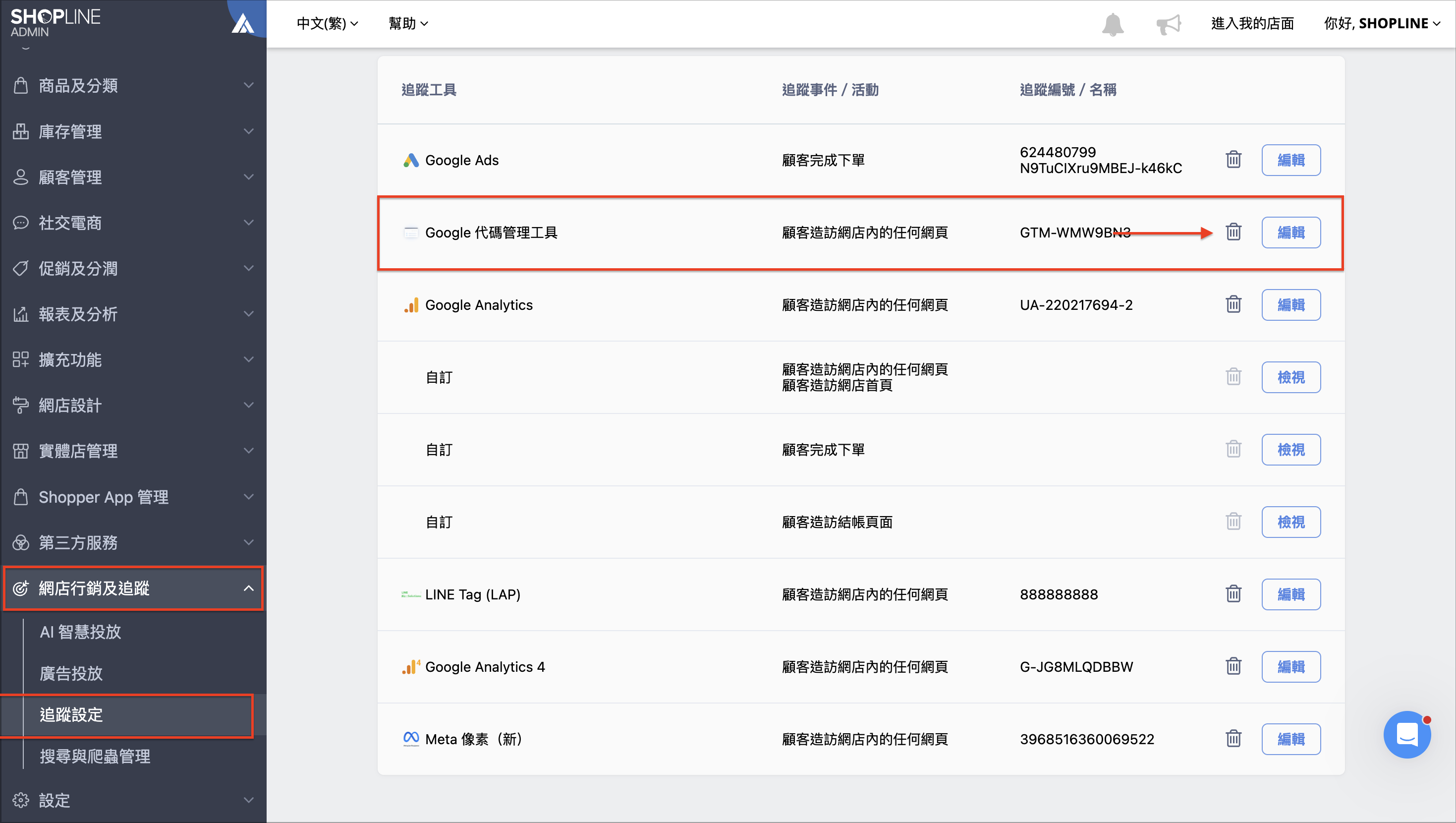The height and width of the screenshot is (823, 1456).
Task: Click the Google Tag Manager row icon
Action: (x=411, y=233)
